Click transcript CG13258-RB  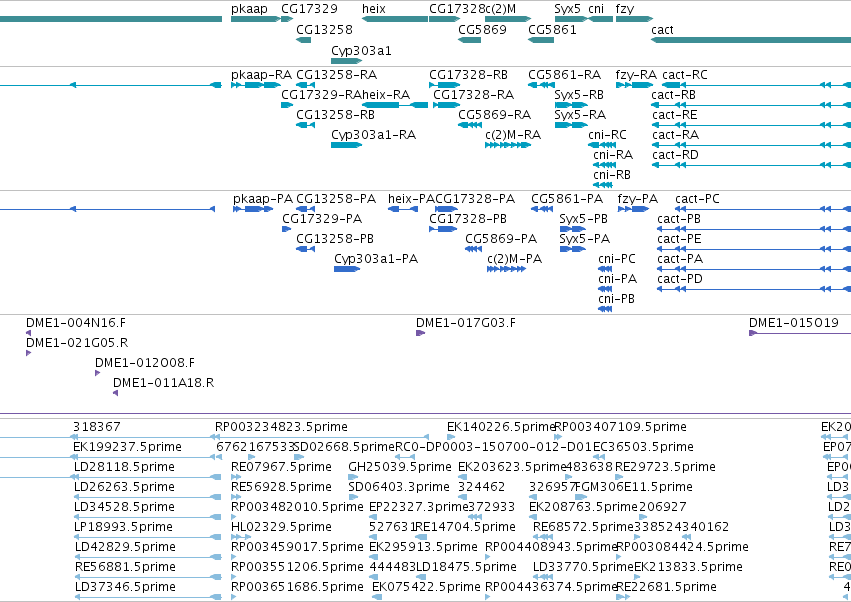(306, 125)
